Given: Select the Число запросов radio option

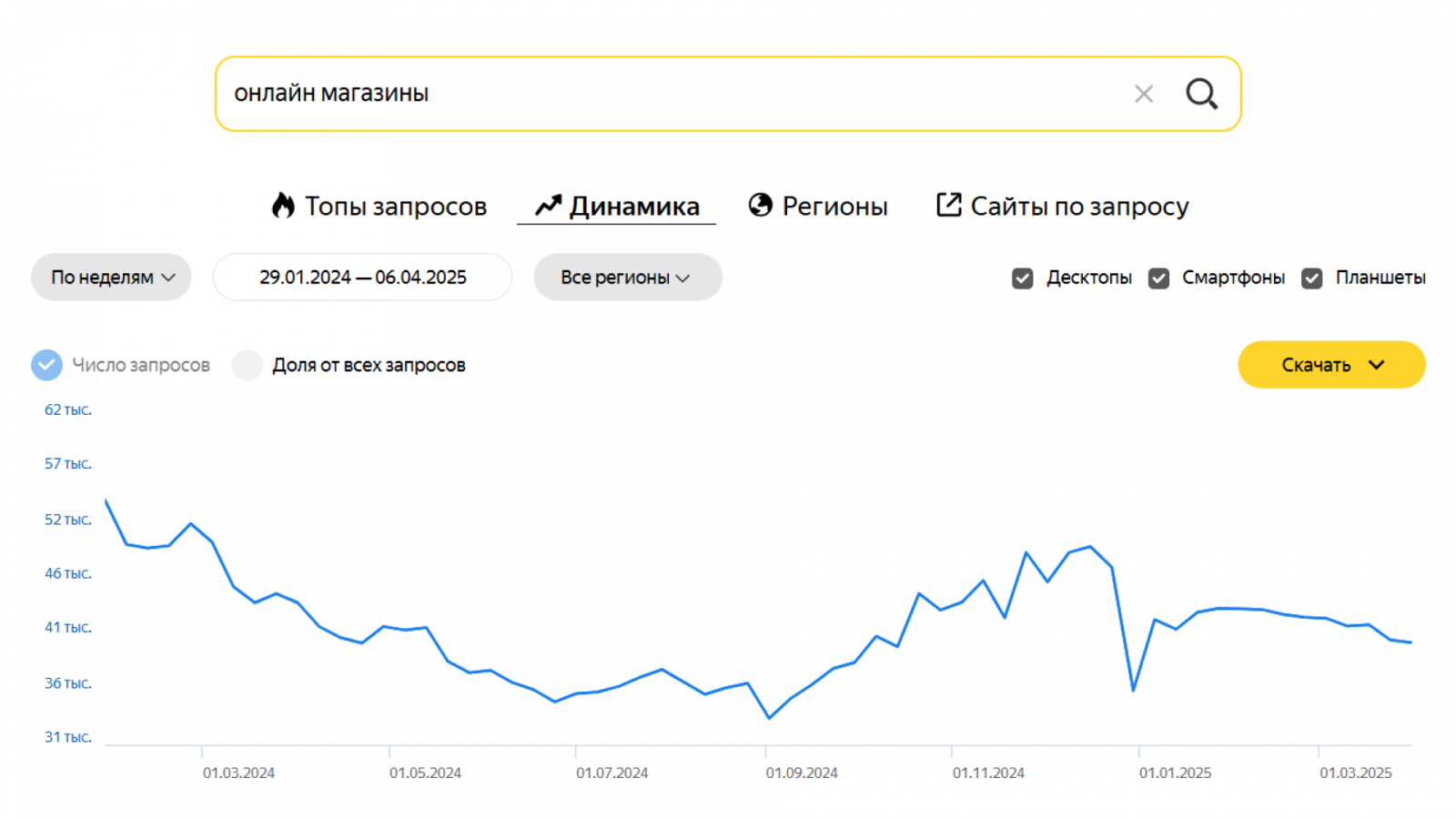Looking at the screenshot, I should [47, 365].
